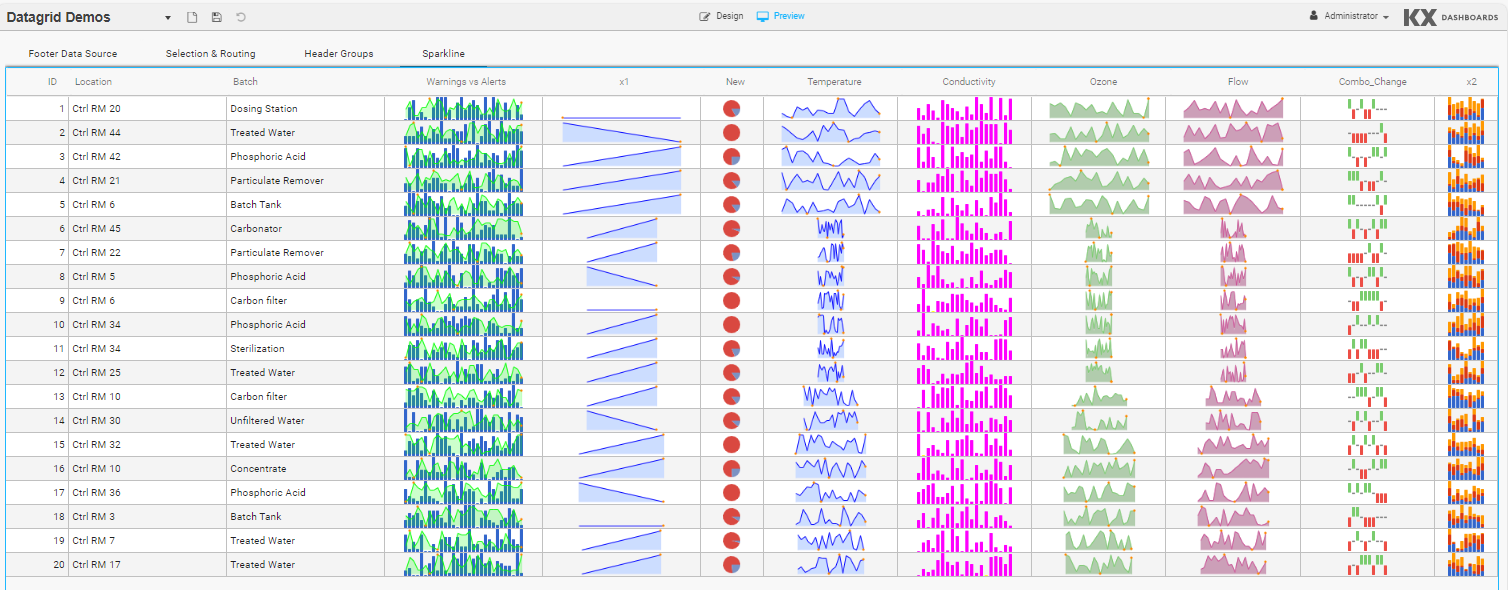1508x590 pixels.
Task: Click the save dashboard floppy icon
Action: pos(217,17)
